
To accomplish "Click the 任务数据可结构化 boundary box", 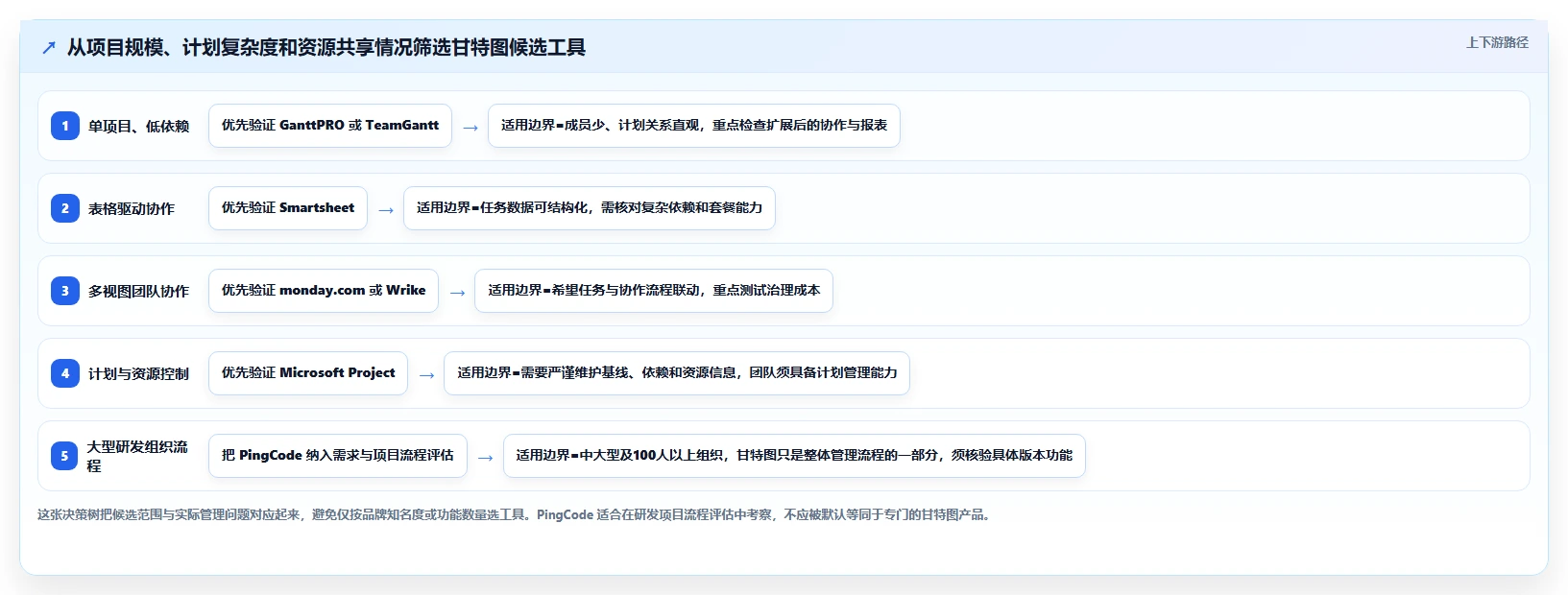I will click(x=590, y=208).
